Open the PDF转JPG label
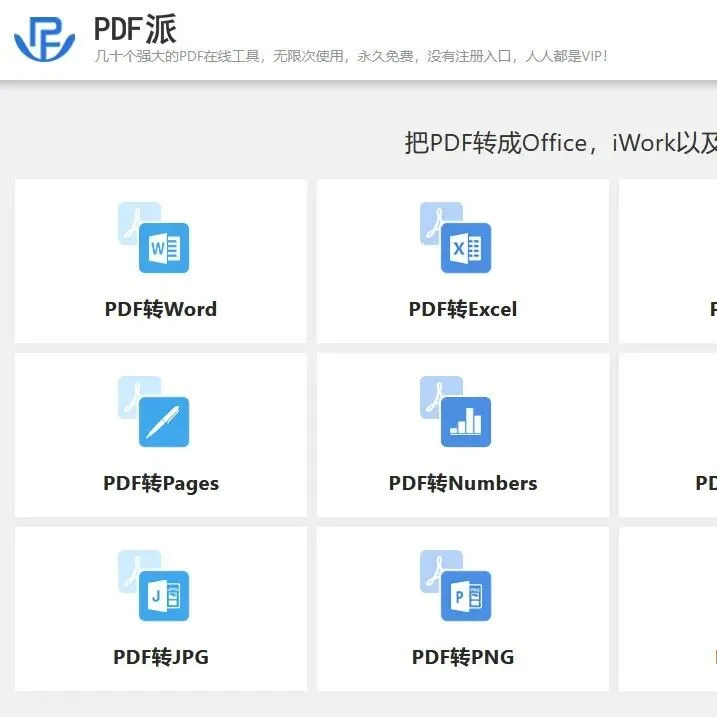Viewport: 717px width, 717px height. 161,657
